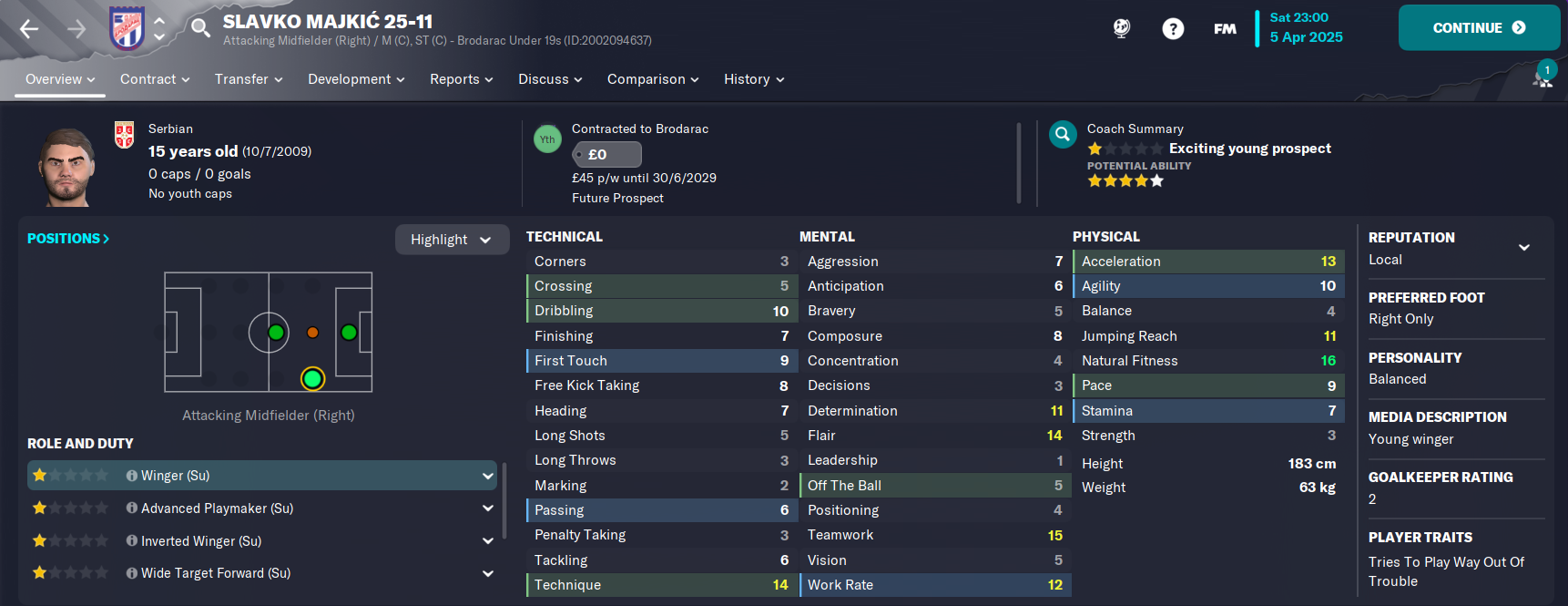Click the Brodarac club badge icon
Image resolution: width=1568 pixels, height=606 pixels.
point(127,27)
